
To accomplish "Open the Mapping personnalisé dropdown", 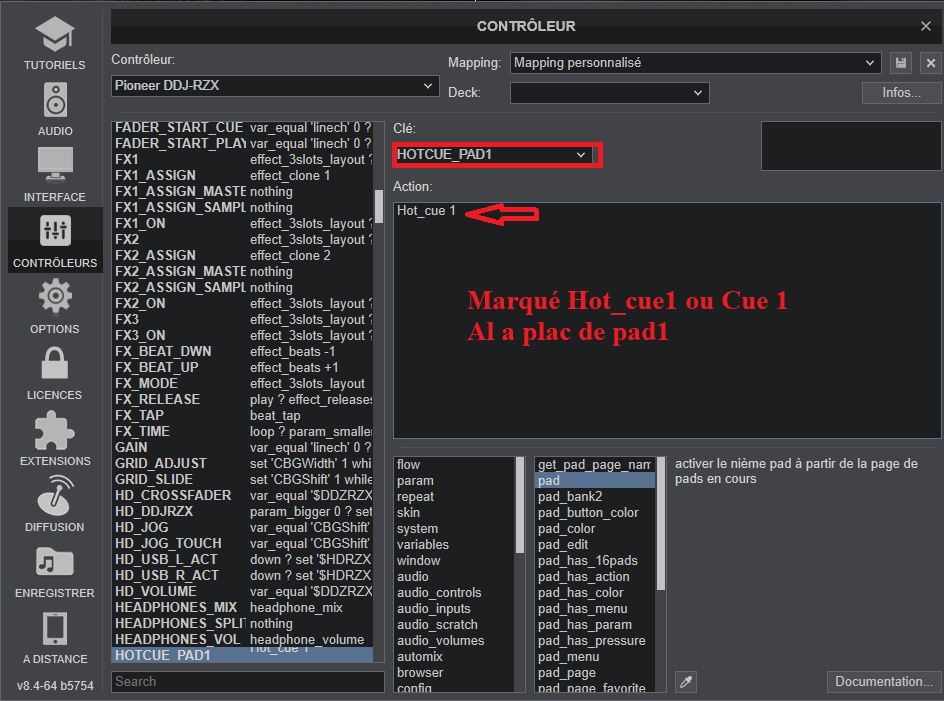I will pyautogui.click(x=695, y=63).
